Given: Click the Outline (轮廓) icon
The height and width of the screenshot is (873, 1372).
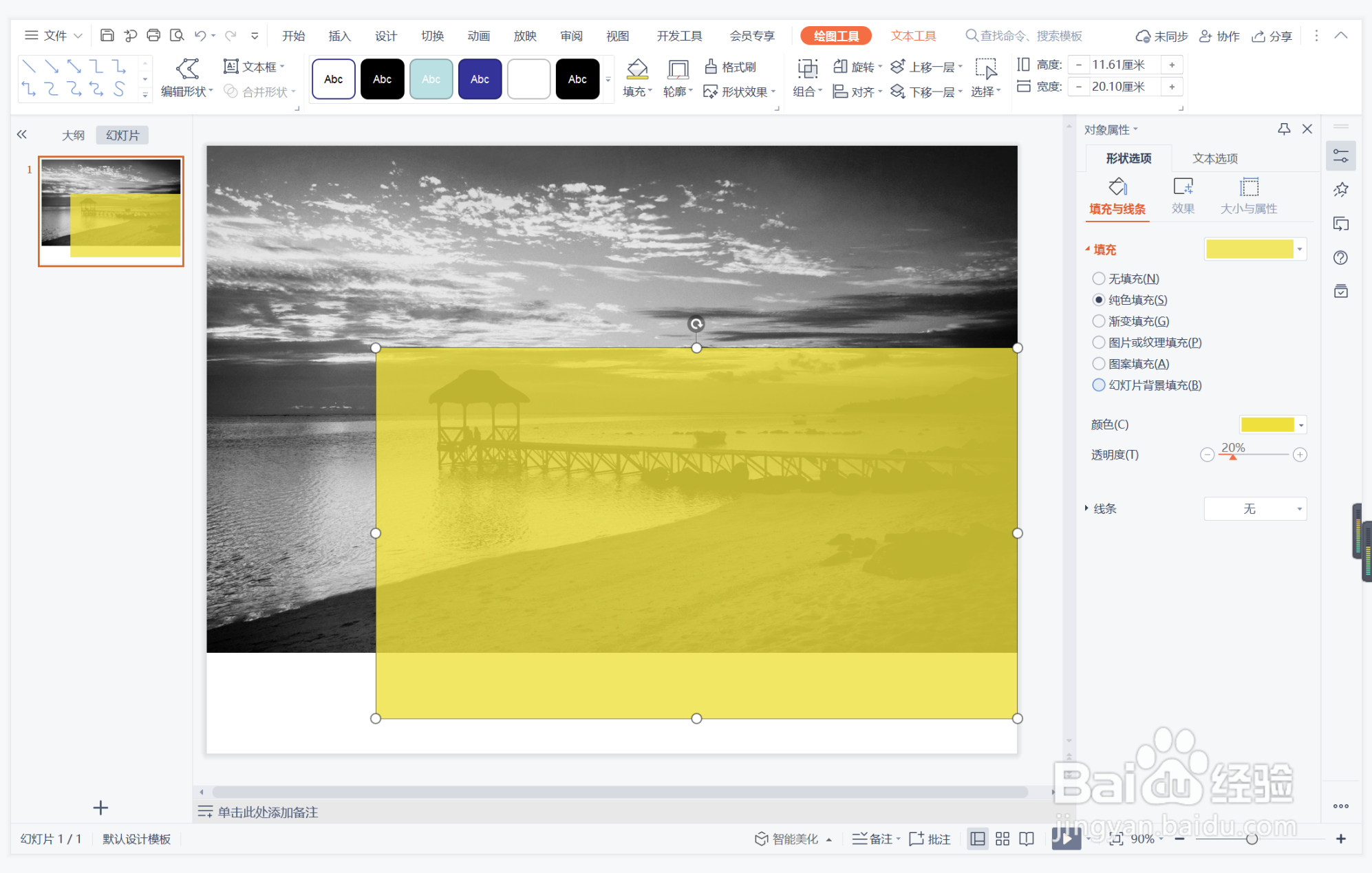Looking at the screenshot, I should coord(678,69).
